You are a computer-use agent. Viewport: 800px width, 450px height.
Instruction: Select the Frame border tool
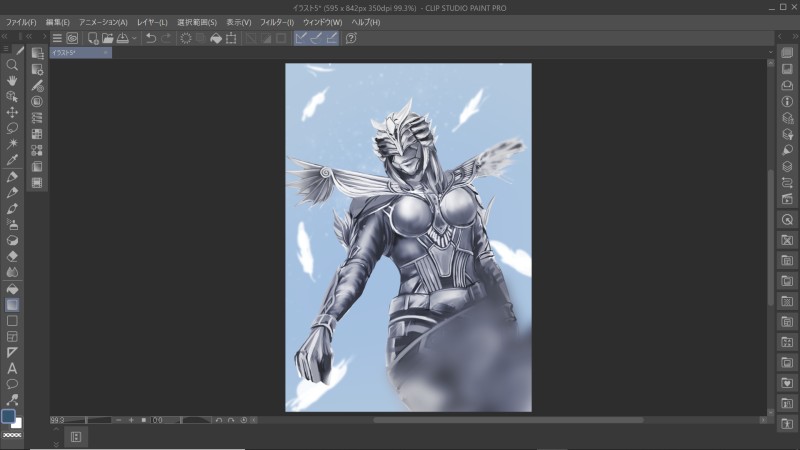click(12, 337)
